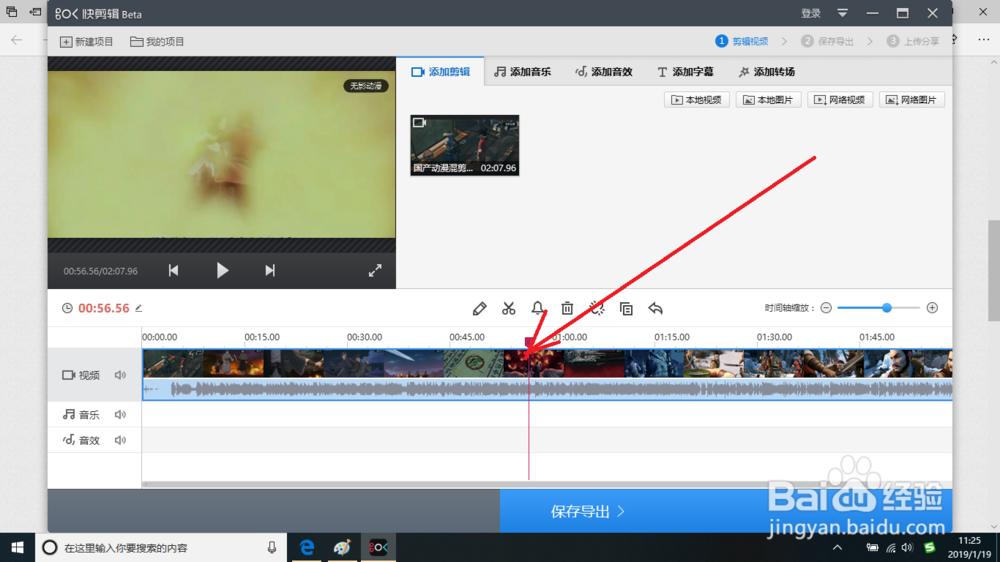1000x562 pixels.
Task: Click the pinwheel app in taskbar
Action: [x=342, y=547]
